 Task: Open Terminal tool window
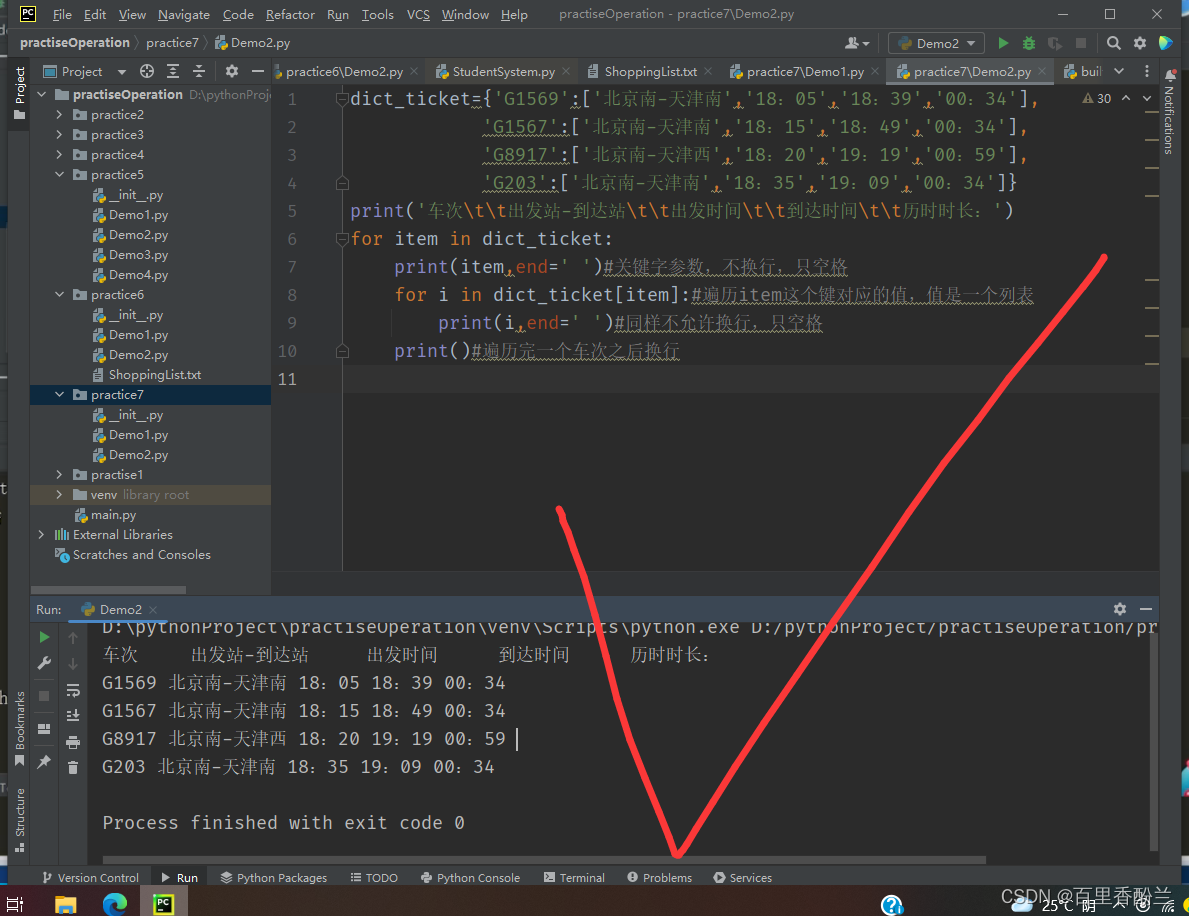coord(574,877)
